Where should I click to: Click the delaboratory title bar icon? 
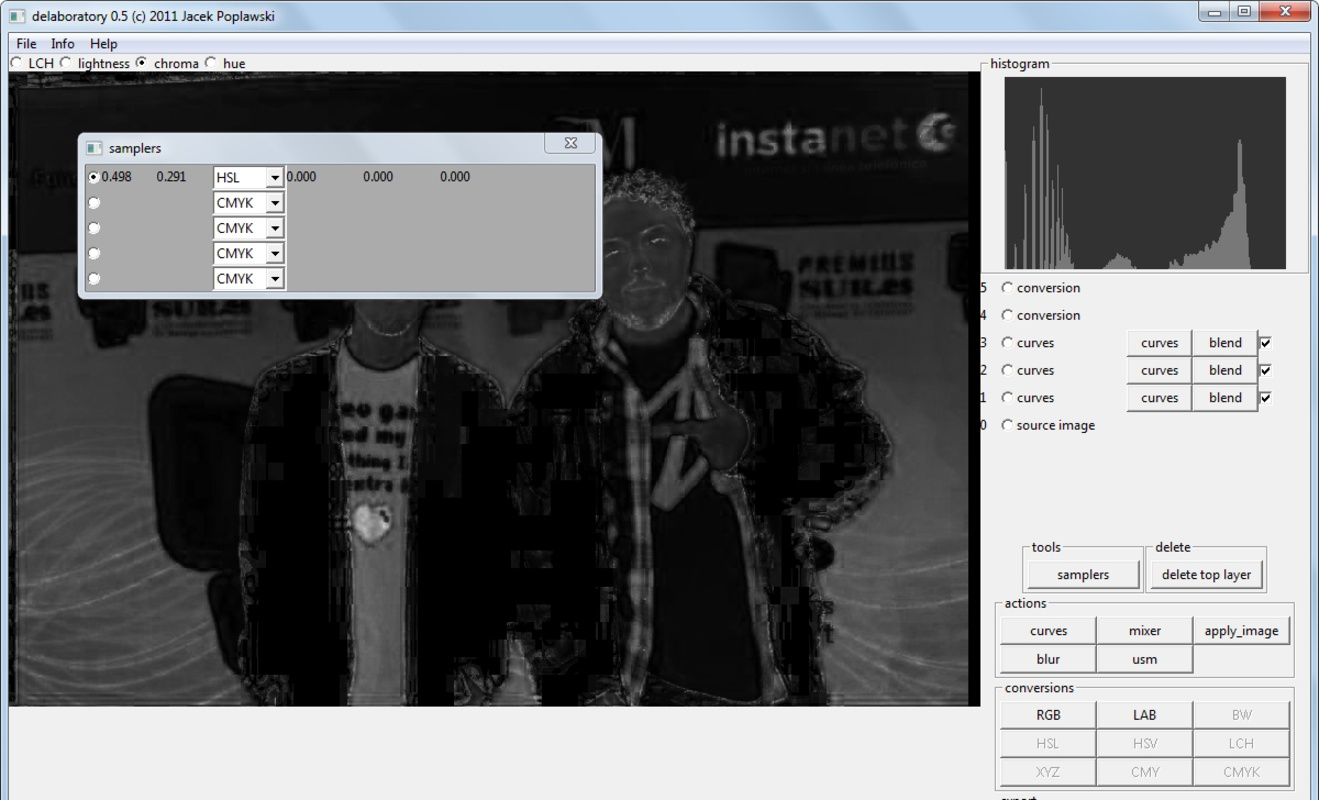point(17,16)
